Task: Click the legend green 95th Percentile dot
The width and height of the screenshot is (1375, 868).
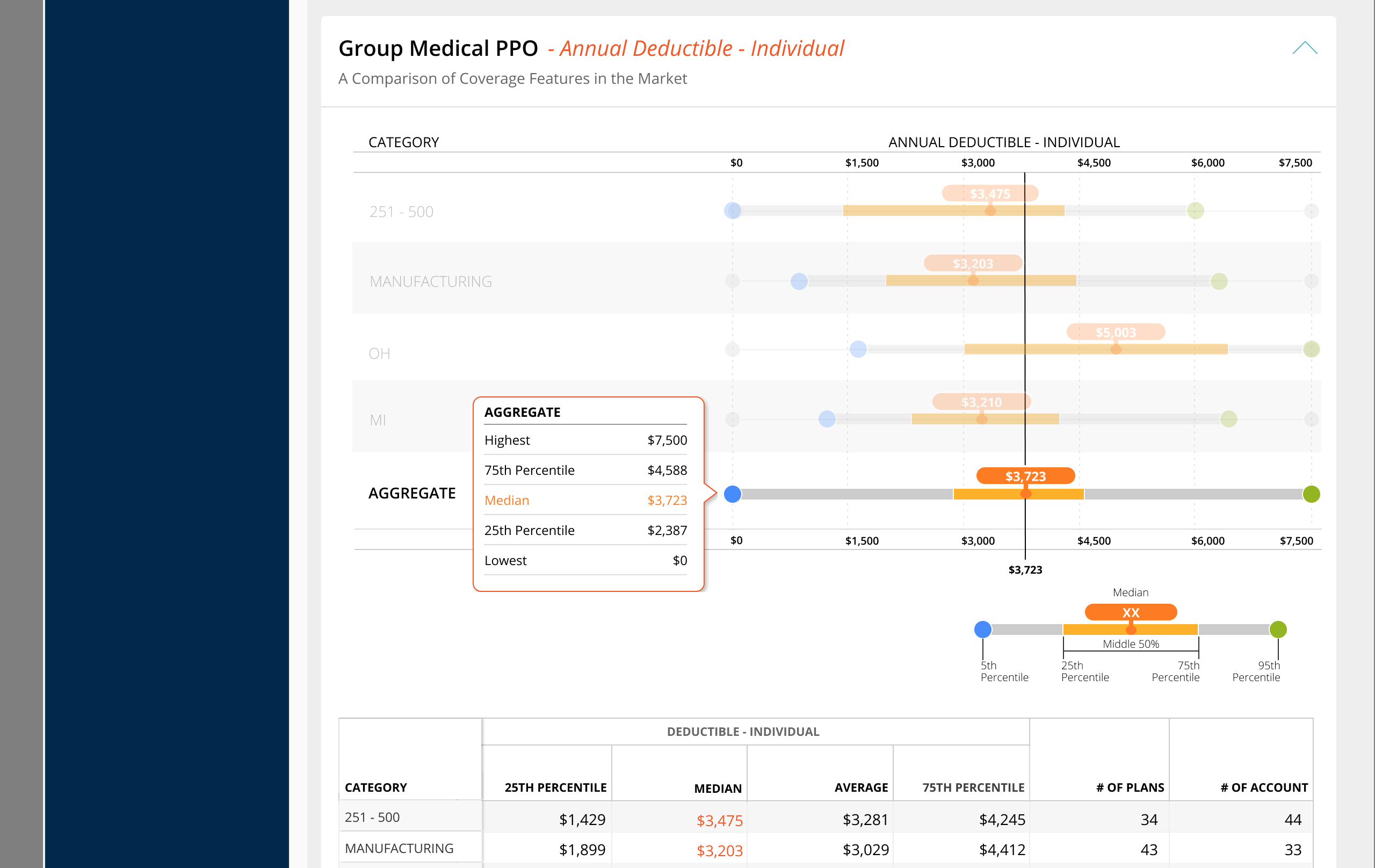Action: point(1278,630)
